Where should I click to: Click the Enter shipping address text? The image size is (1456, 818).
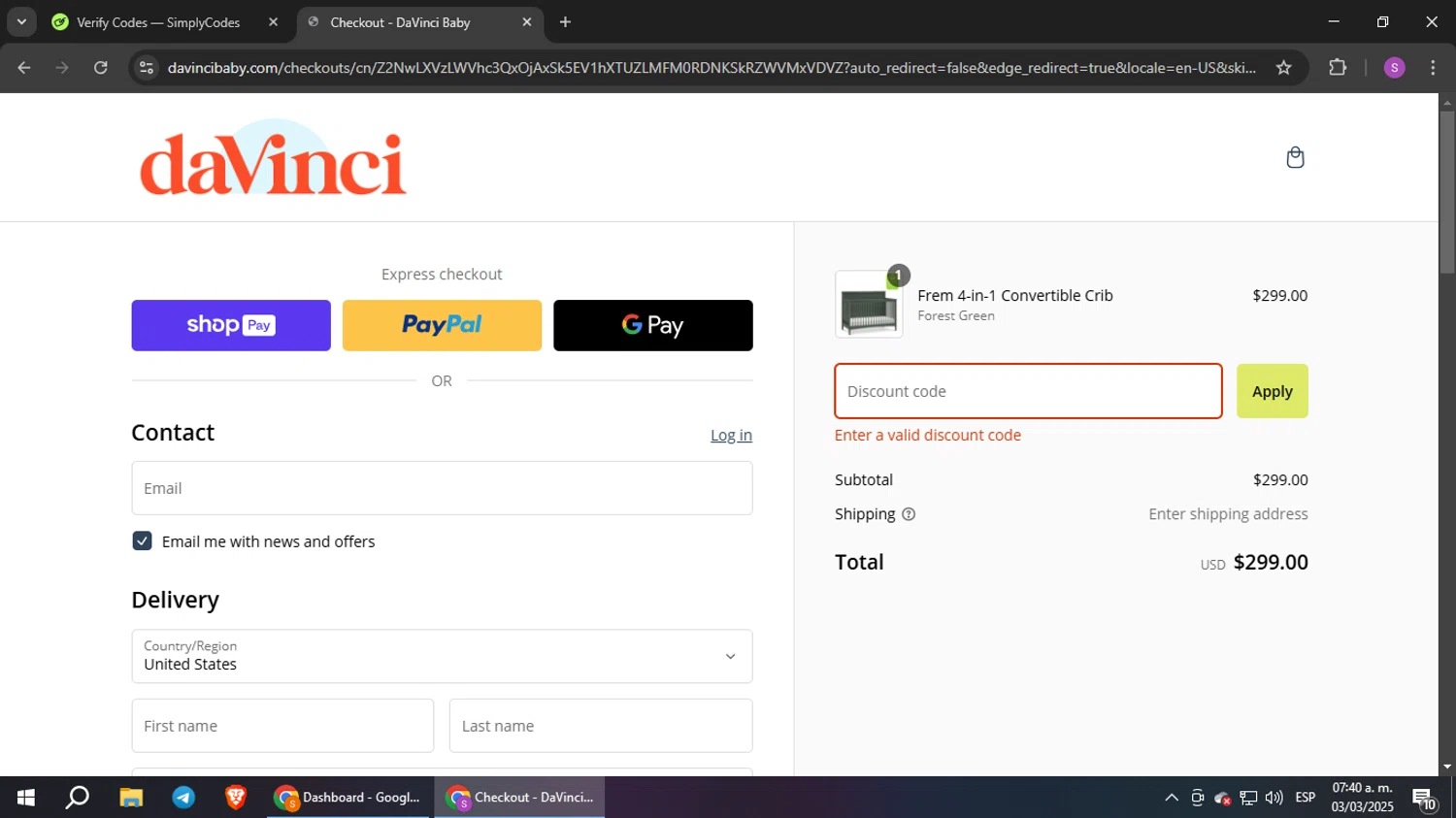click(1228, 514)
